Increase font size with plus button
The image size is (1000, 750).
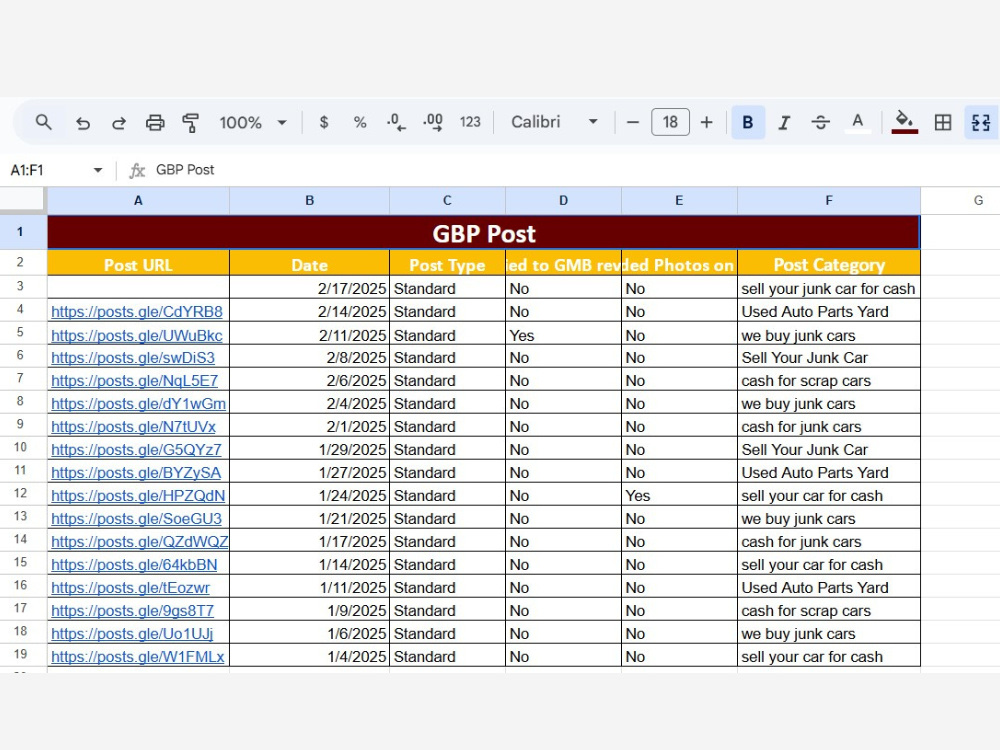(707, 122)
